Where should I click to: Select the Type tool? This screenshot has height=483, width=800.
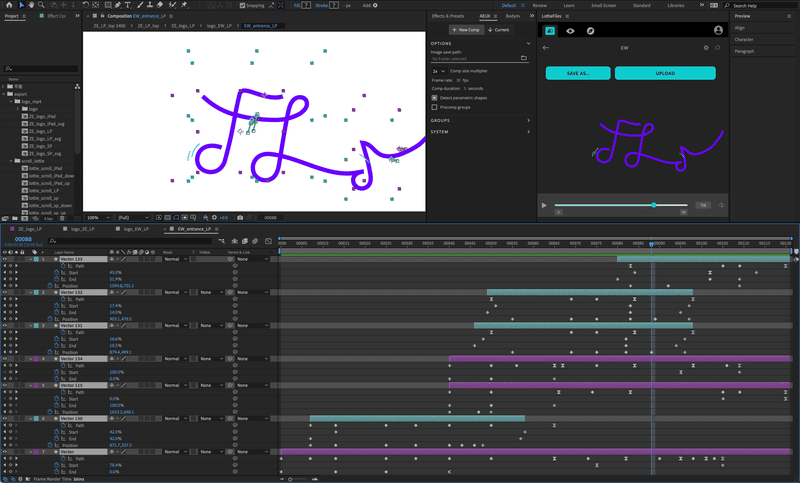point(128,5)
